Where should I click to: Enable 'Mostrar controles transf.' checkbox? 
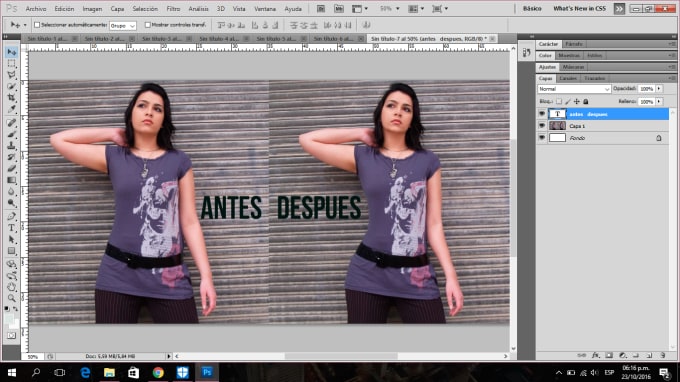(147, 25)
